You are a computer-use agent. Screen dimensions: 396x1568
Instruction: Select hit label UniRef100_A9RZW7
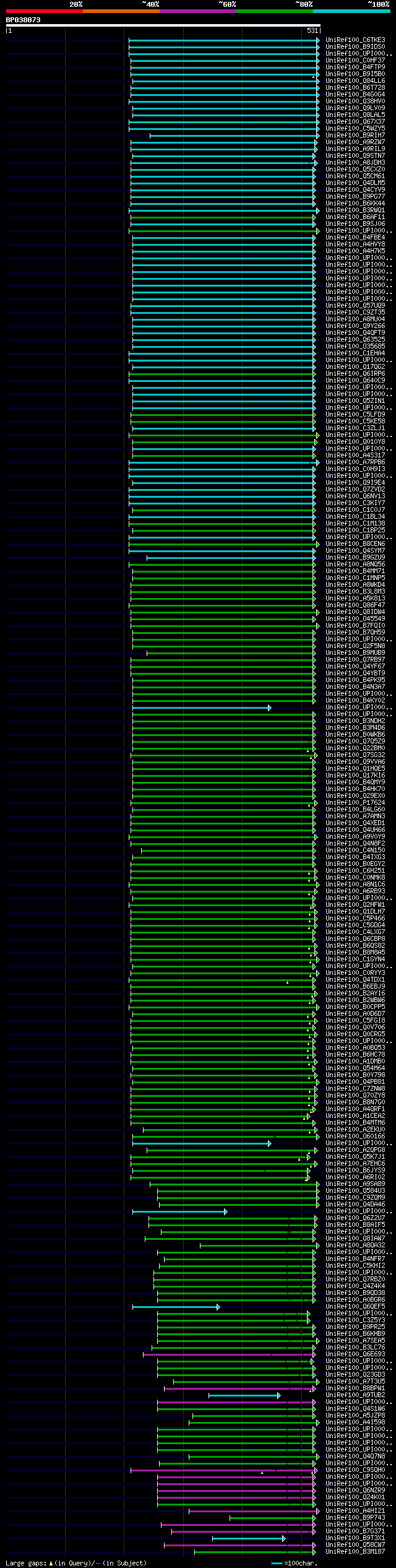click(355, 142)
